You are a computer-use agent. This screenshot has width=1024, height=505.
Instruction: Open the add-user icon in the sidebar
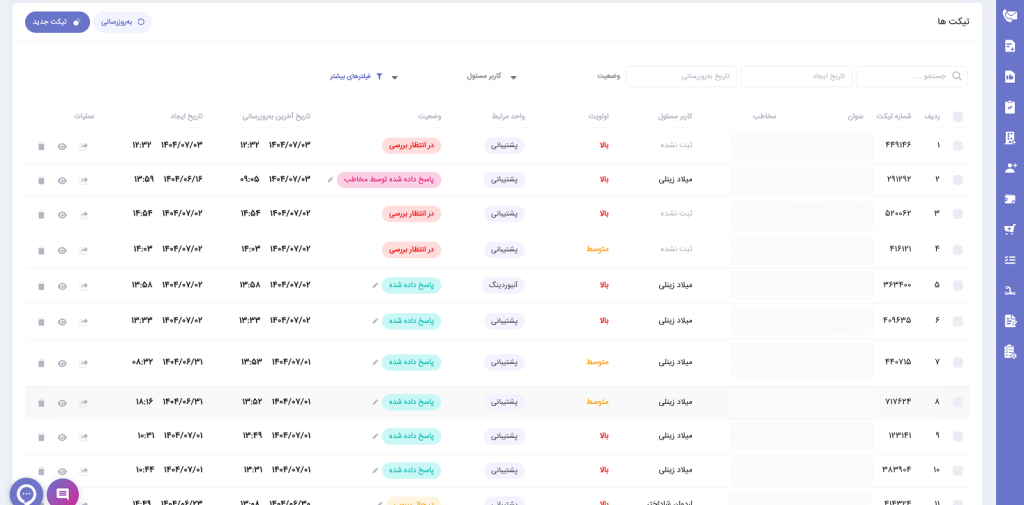(x=1010, y=168)
